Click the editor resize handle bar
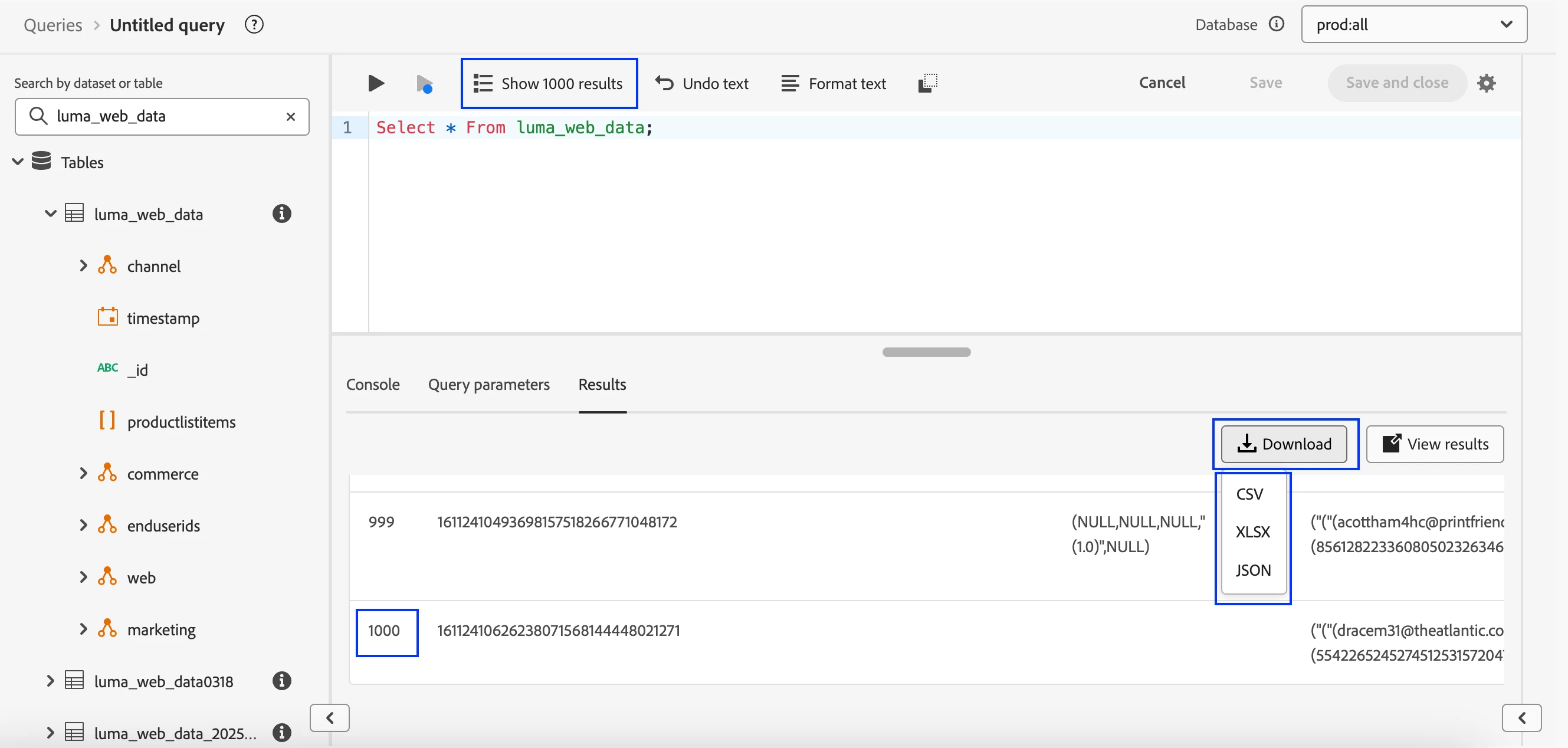This screenshot has width=1568, height=748. click(x=926, y=352)
